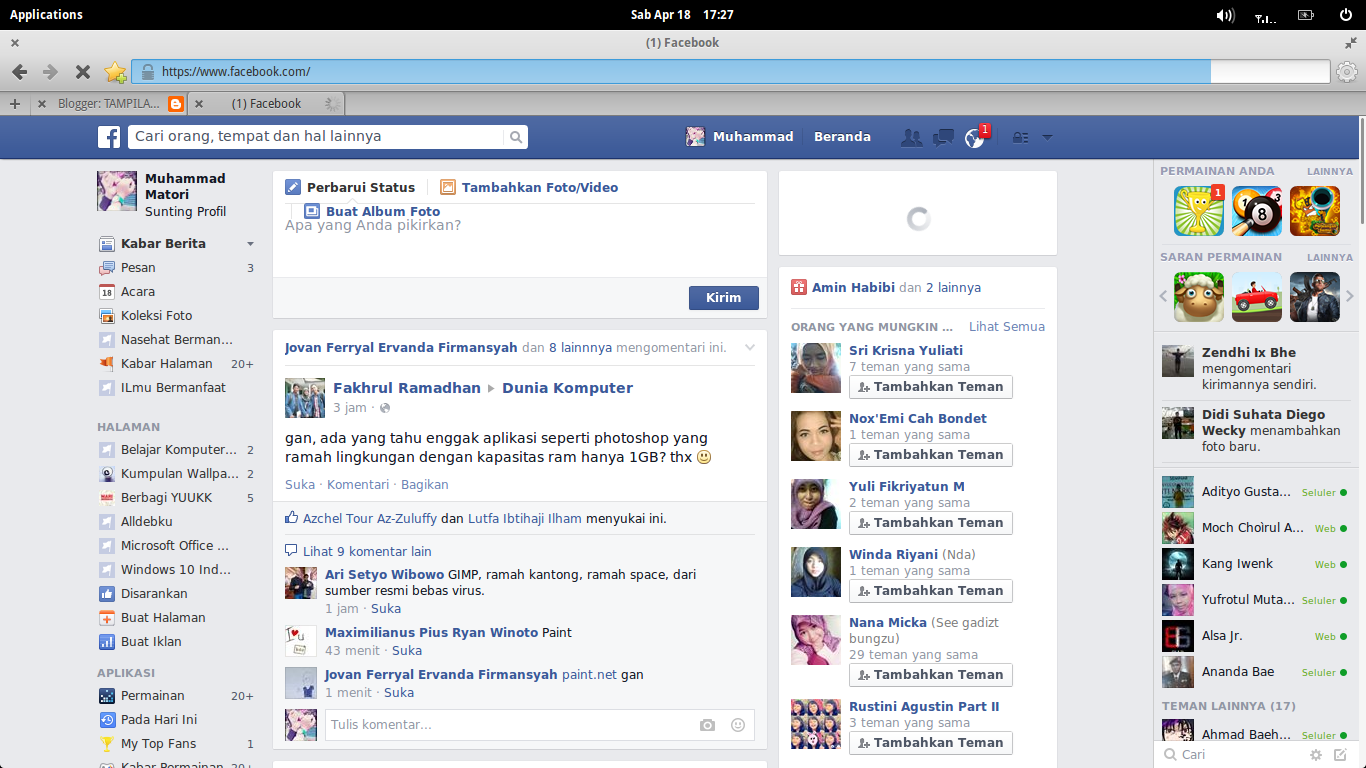This screenshot has width=1366, height=768.
Task: Open Pesan in left sidebar
Action: click(138, 267)
